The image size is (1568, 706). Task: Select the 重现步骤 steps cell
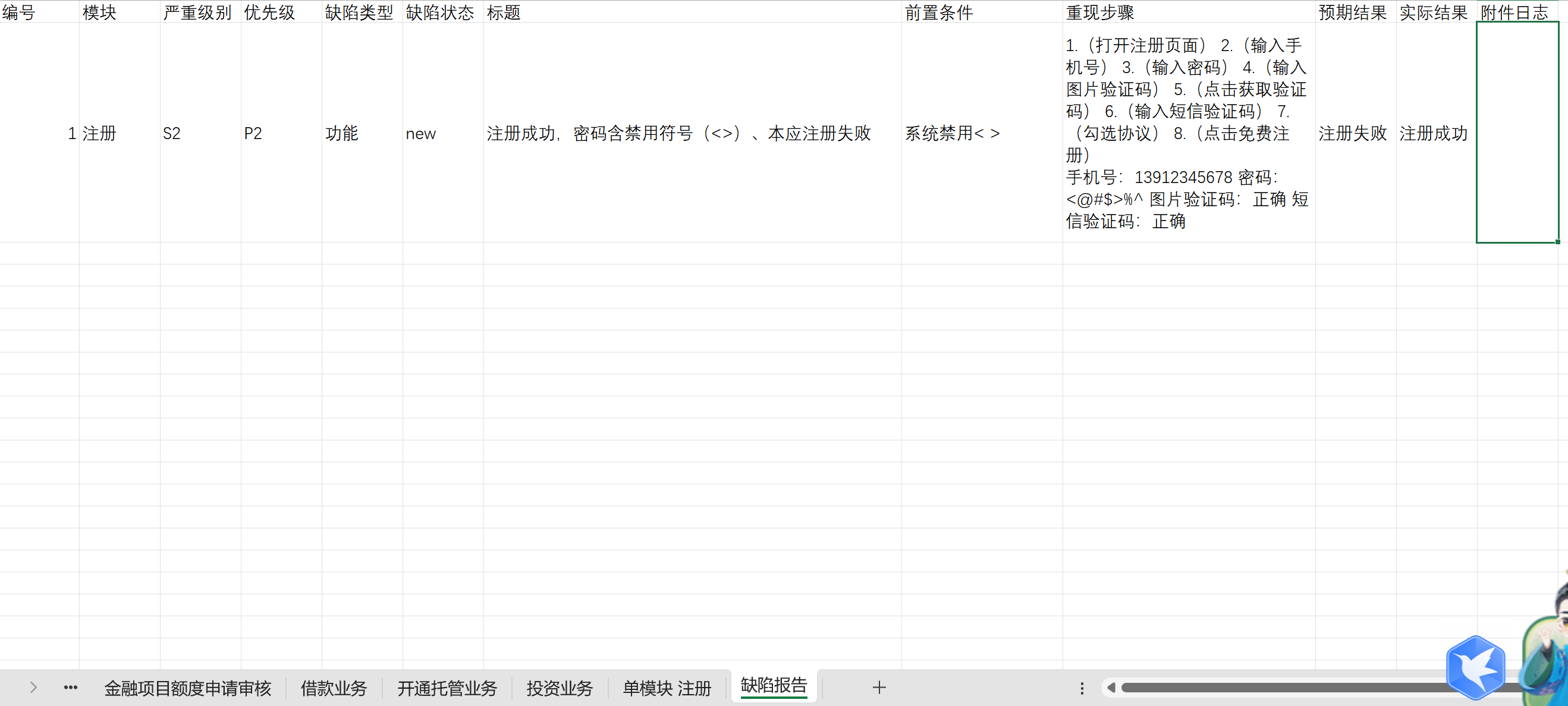tap(1187, 133)
